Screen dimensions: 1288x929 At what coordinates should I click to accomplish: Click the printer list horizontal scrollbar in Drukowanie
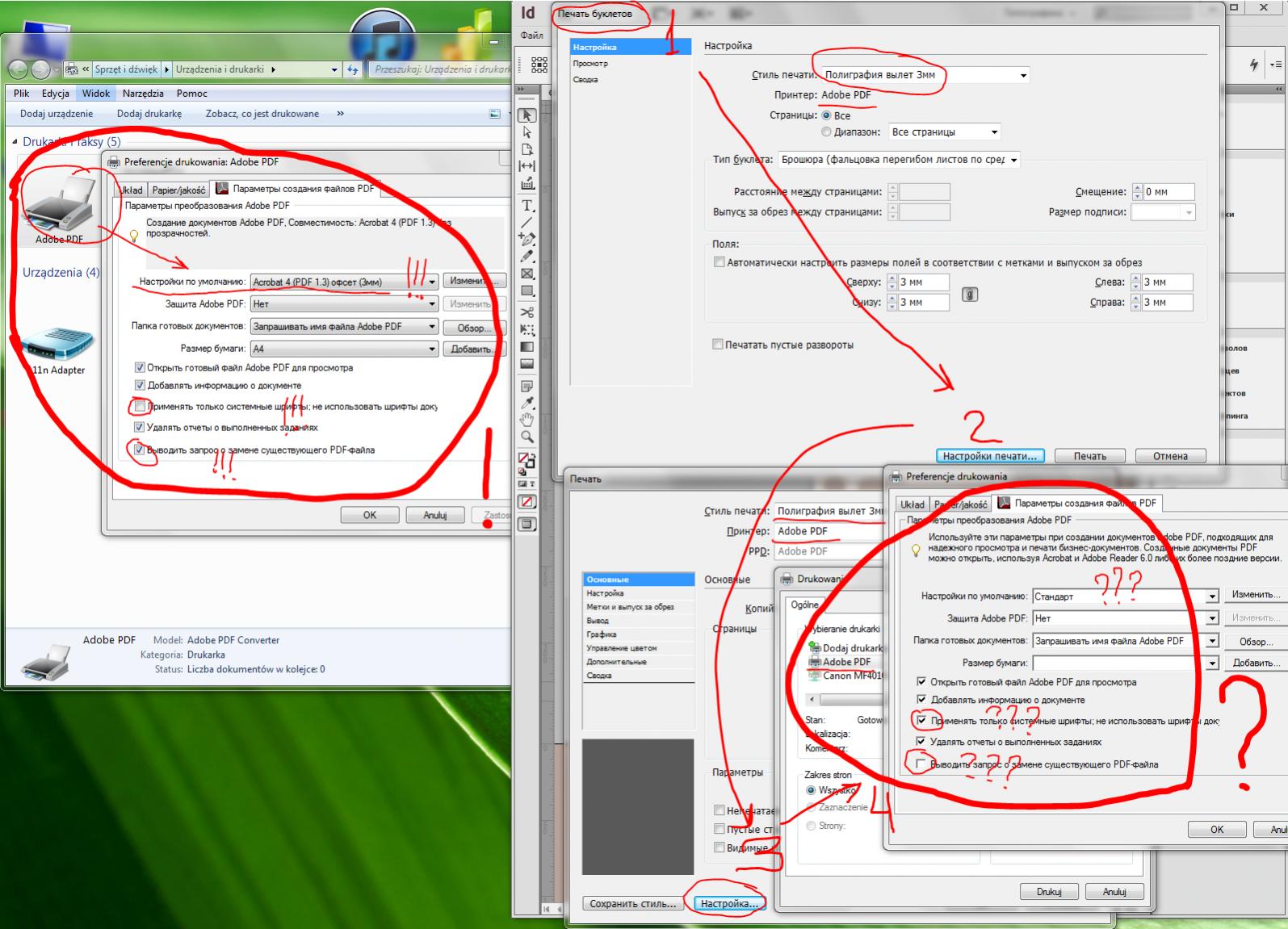pos(845,700)
